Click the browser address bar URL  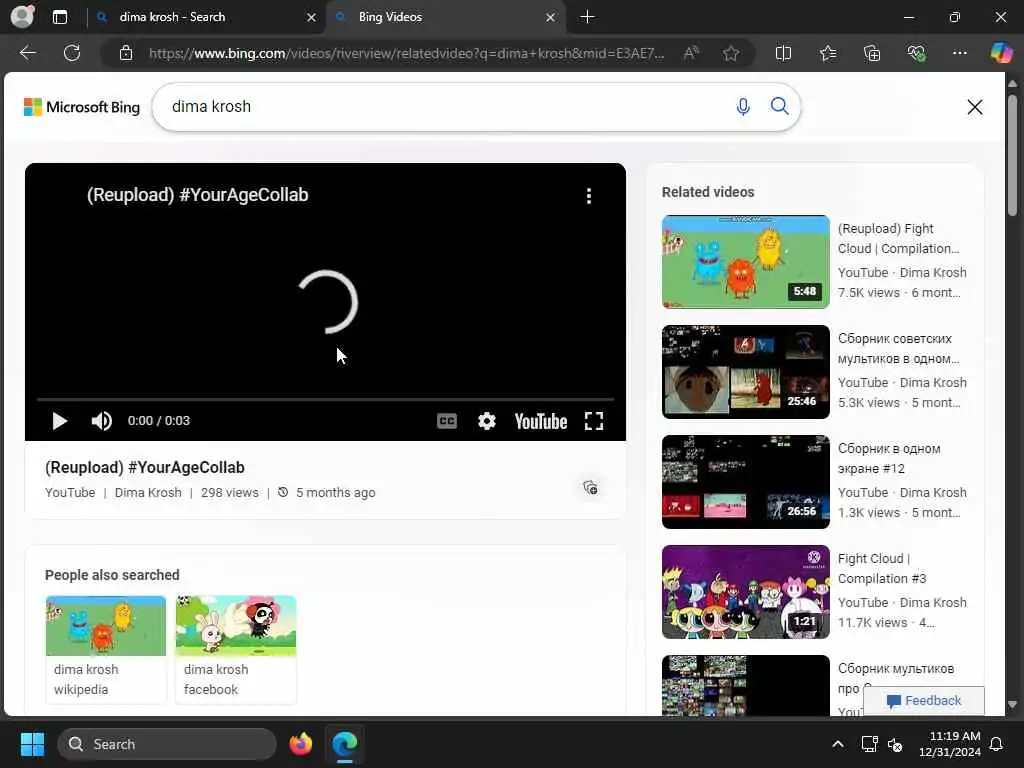[406, 54]
